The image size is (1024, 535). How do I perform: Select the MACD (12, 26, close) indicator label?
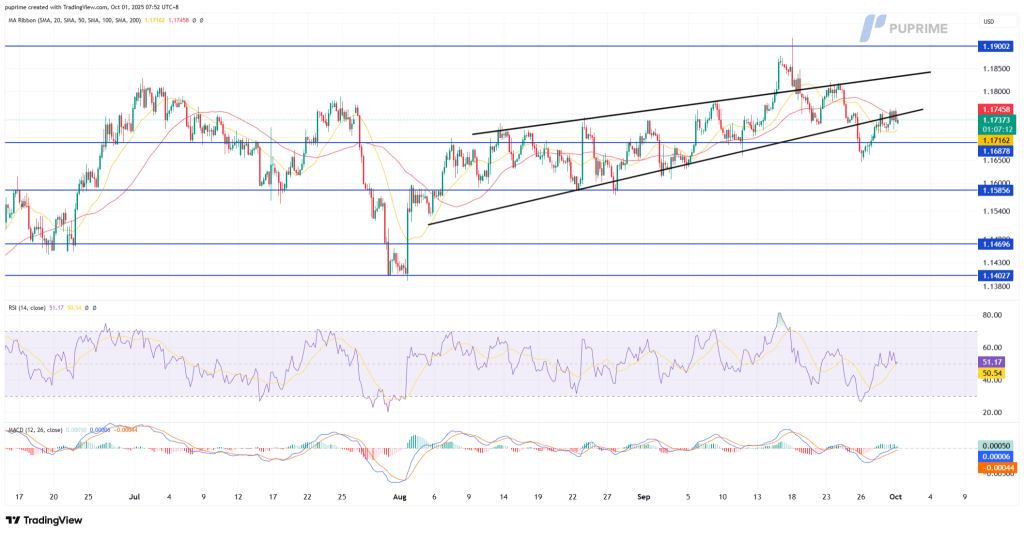click(32, 429)
